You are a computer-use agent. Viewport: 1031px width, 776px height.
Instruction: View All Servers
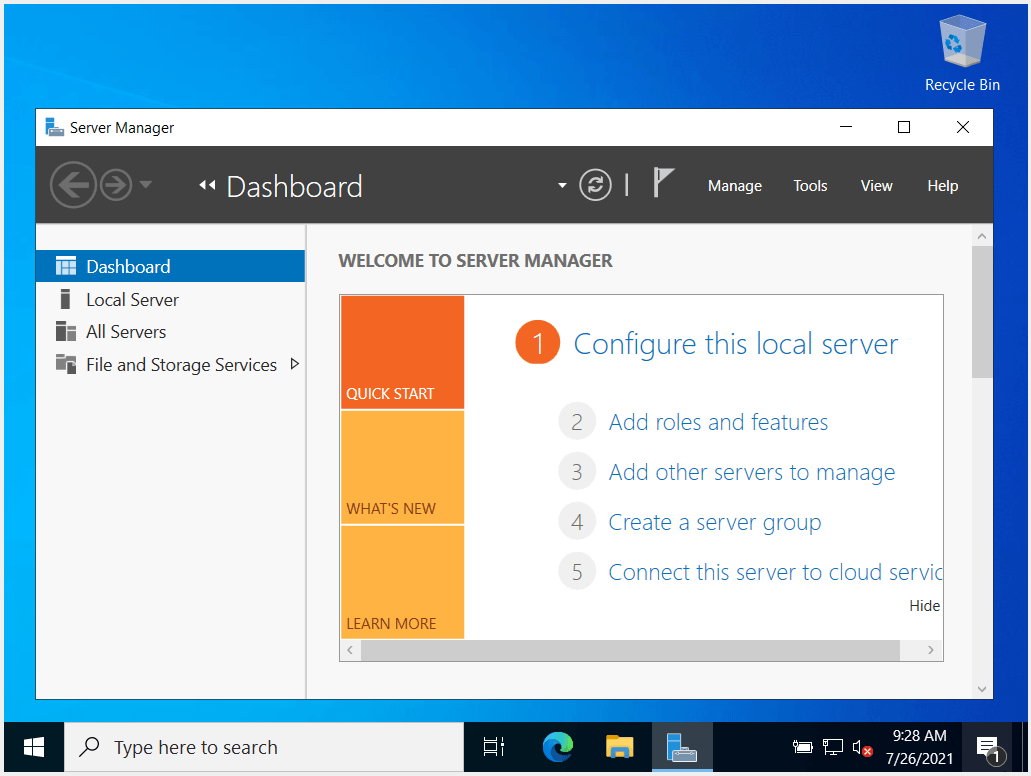tap(127, 331)
